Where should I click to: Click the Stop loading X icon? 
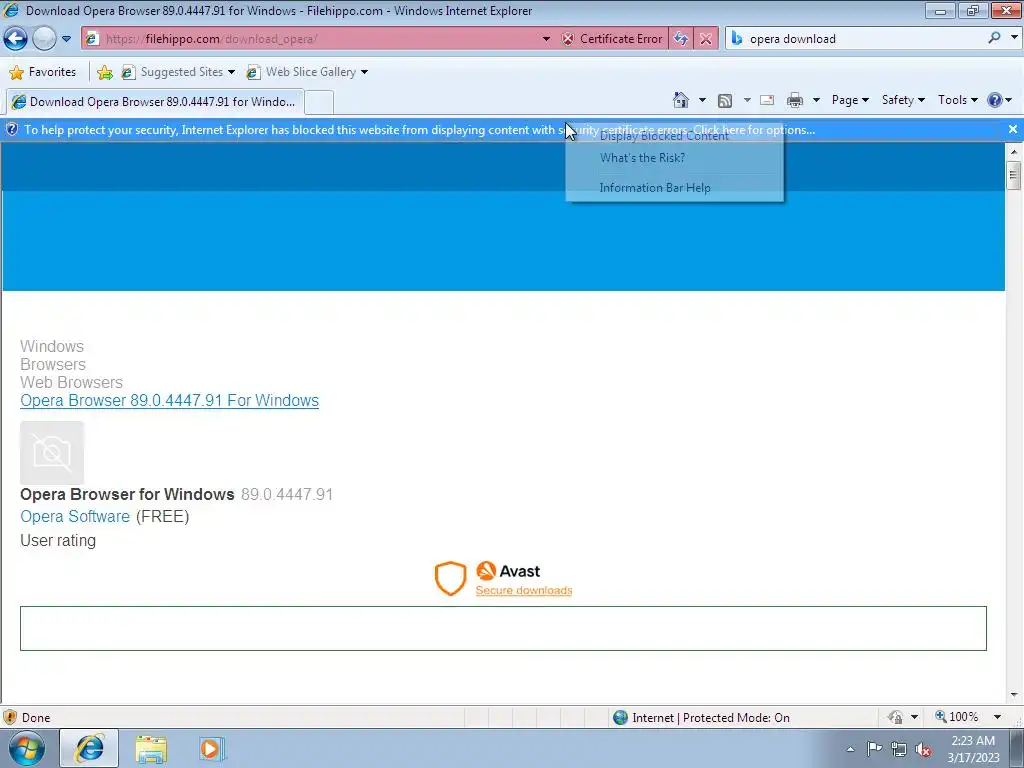[x=706, y=39]
